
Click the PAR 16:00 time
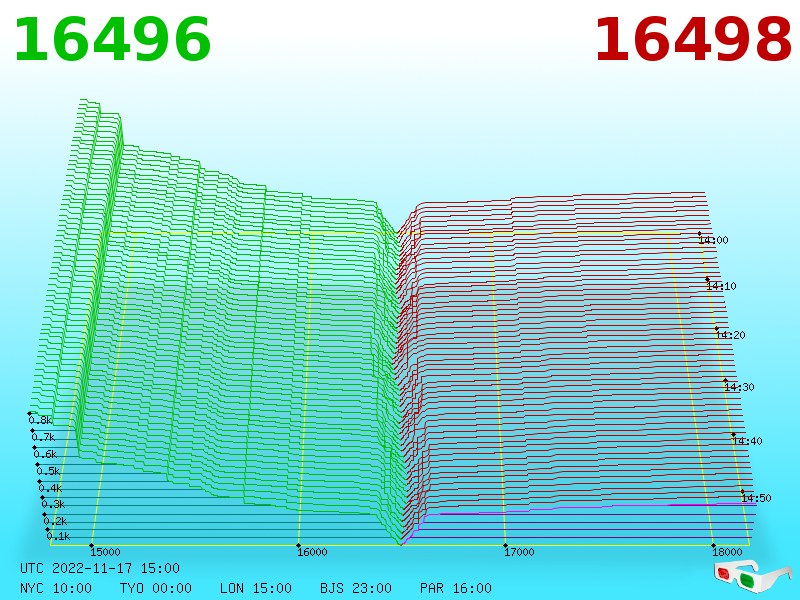[x=456, y=588]
